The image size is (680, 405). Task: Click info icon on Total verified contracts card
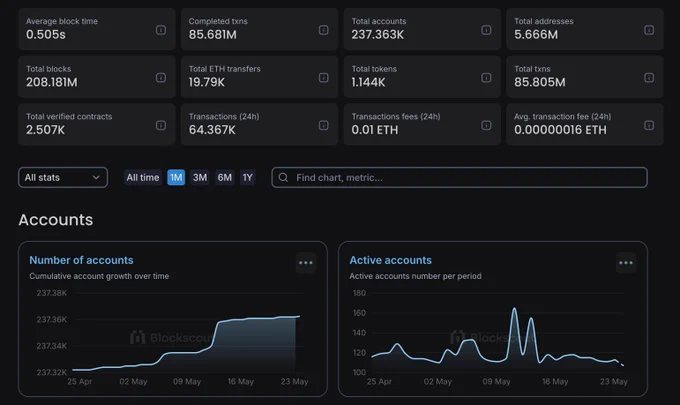point(161,125)
